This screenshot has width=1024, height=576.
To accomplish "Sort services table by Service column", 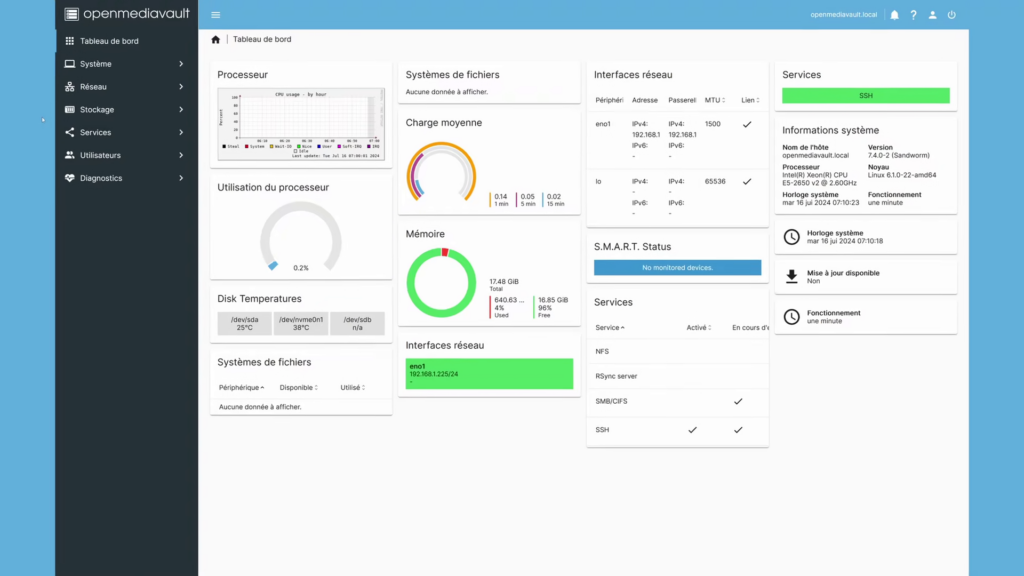I will [x=609, y=327].
